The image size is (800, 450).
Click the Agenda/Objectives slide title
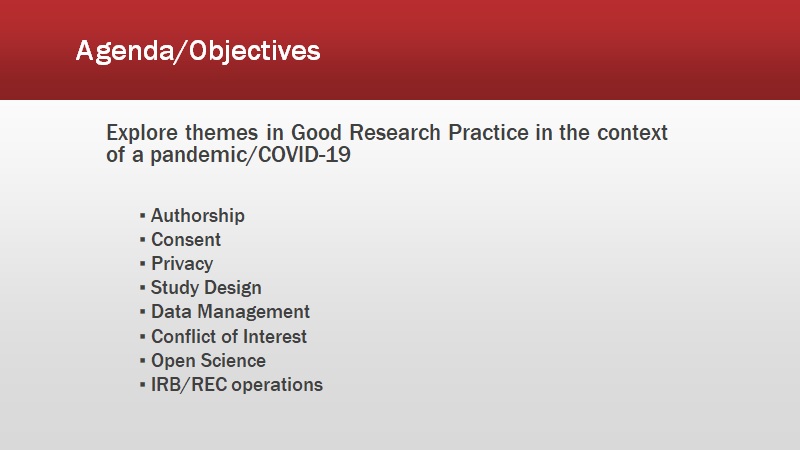(x=198, y=52)
